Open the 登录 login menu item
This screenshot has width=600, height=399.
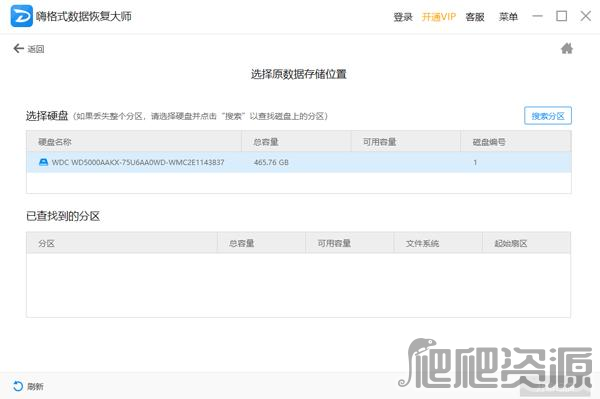point(403,17)
